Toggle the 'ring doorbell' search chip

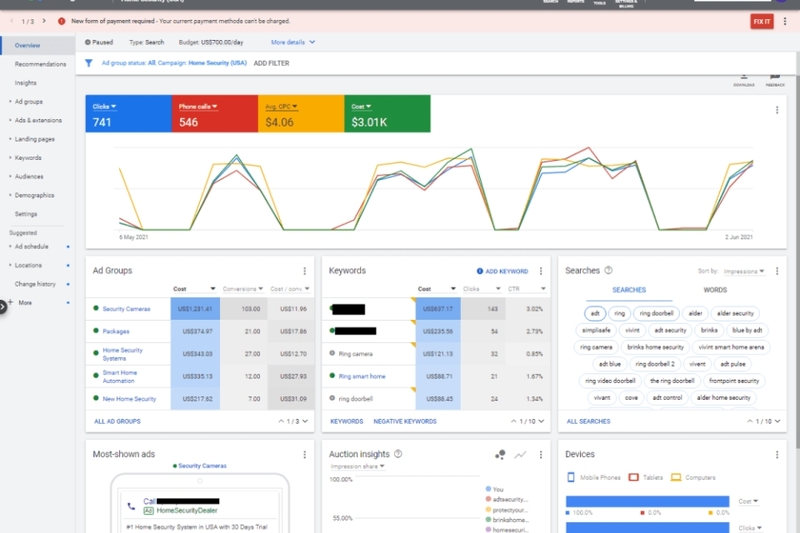tap(658, 313)
